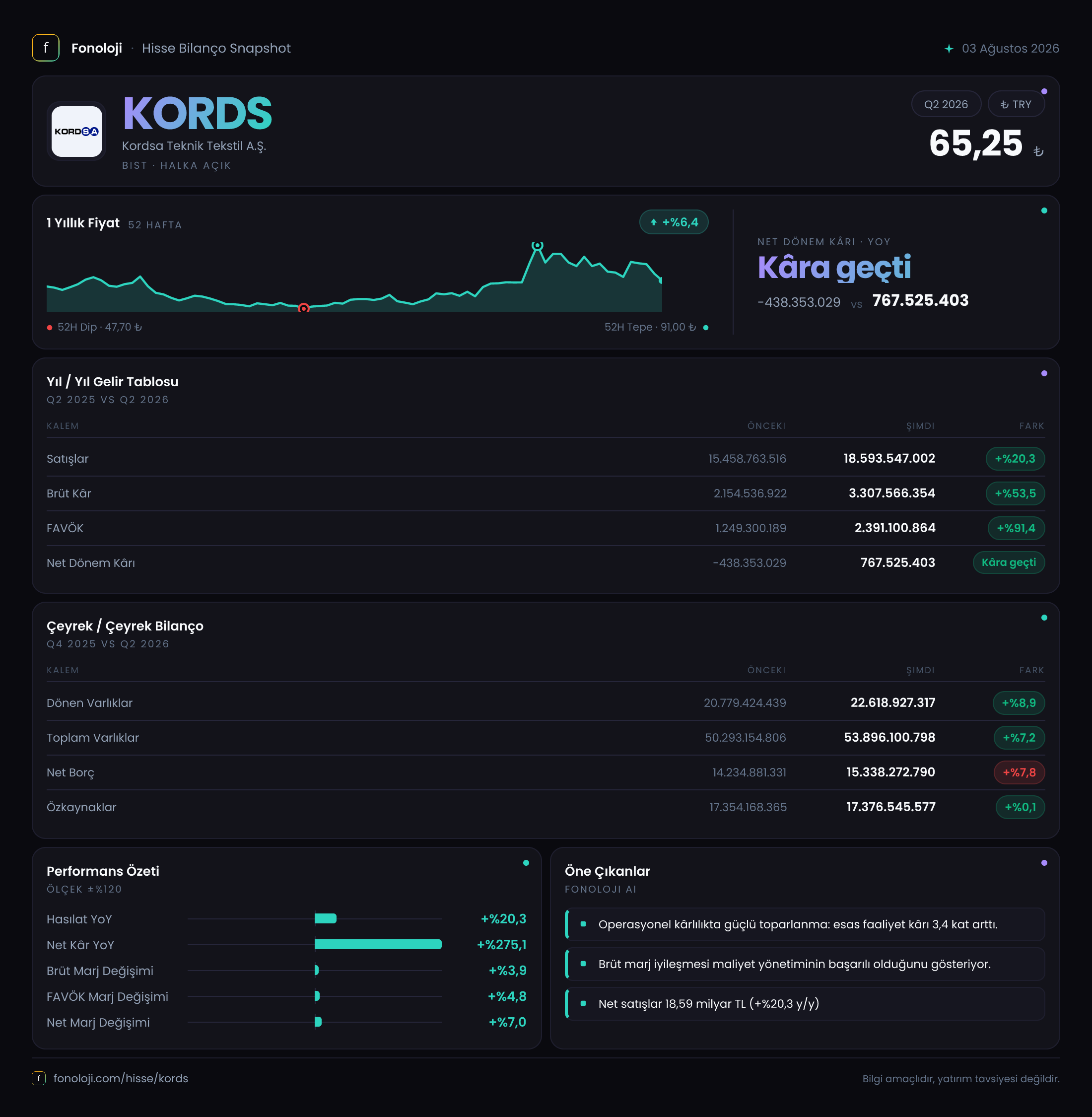
Task: Open fonoloji.com/hisse/kords footer link
Action: [121, 1078]
